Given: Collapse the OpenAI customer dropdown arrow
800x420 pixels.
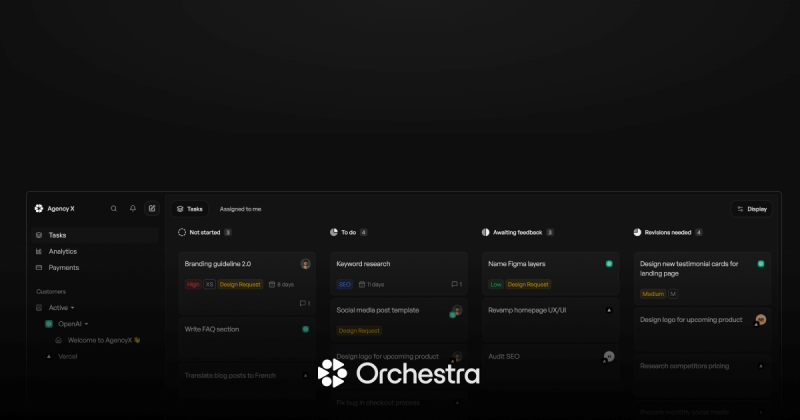Looking at the screenshot, I should click(86, 324).
